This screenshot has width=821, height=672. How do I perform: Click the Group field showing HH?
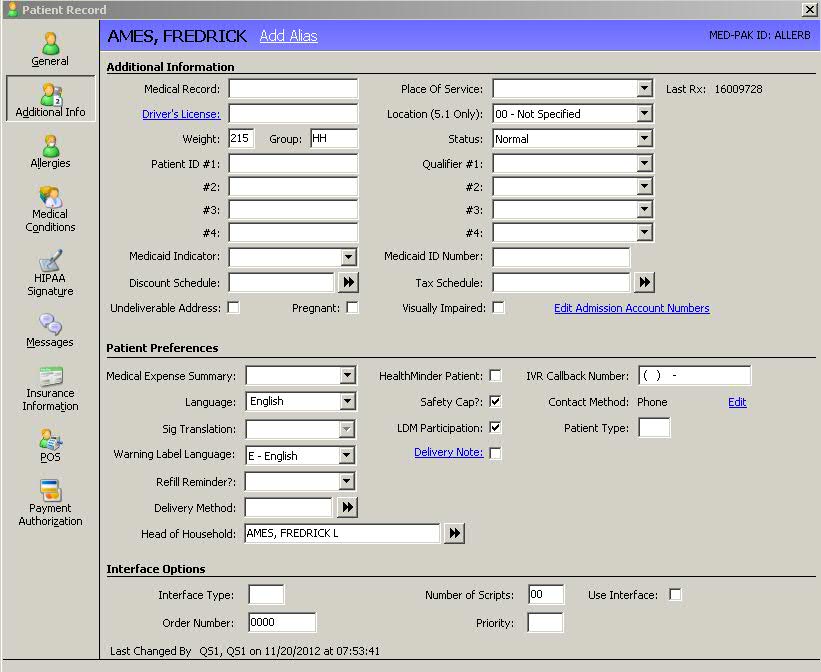pyautogui.click(x=334, y=138)
